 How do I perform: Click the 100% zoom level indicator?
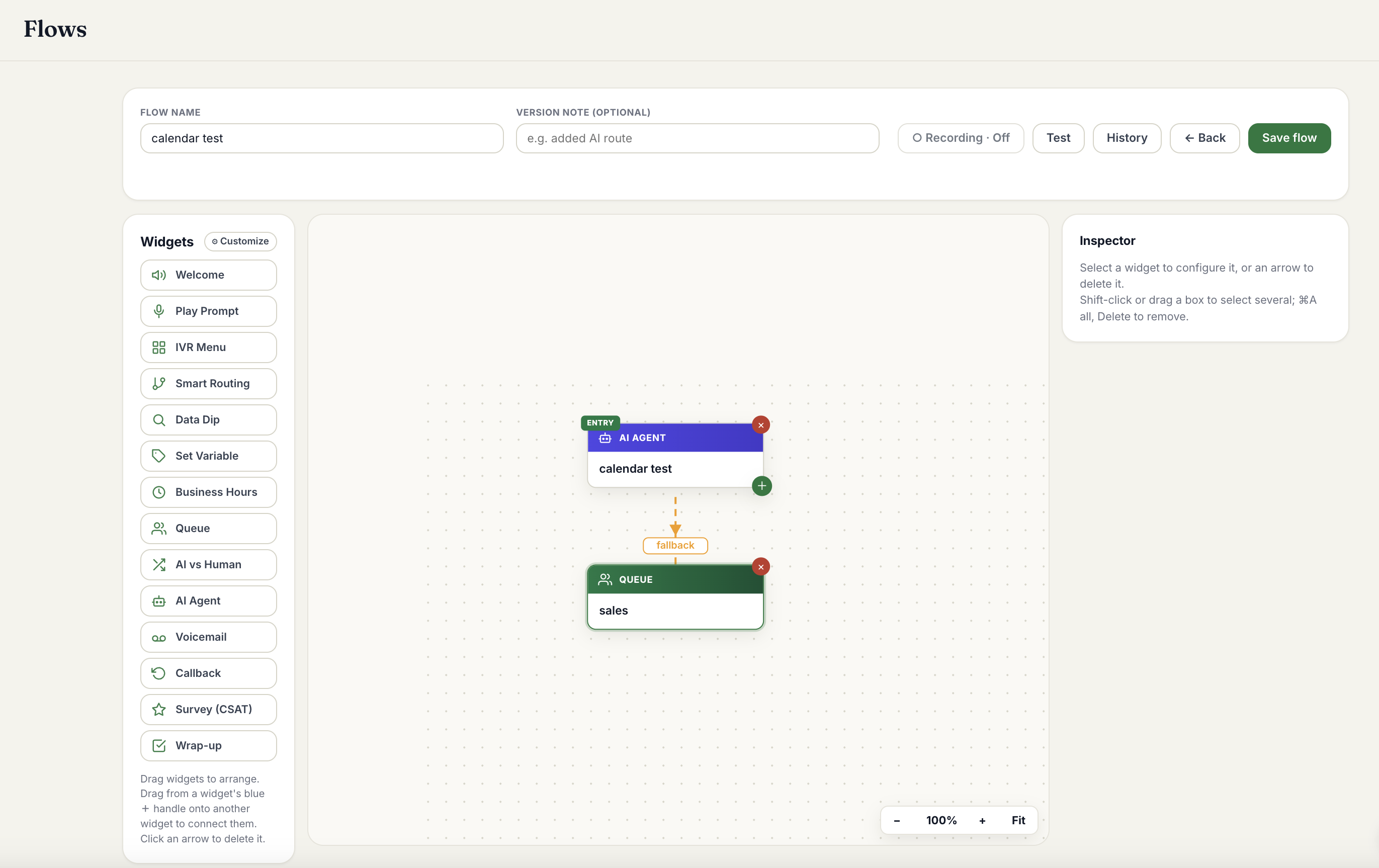point(941,821)
